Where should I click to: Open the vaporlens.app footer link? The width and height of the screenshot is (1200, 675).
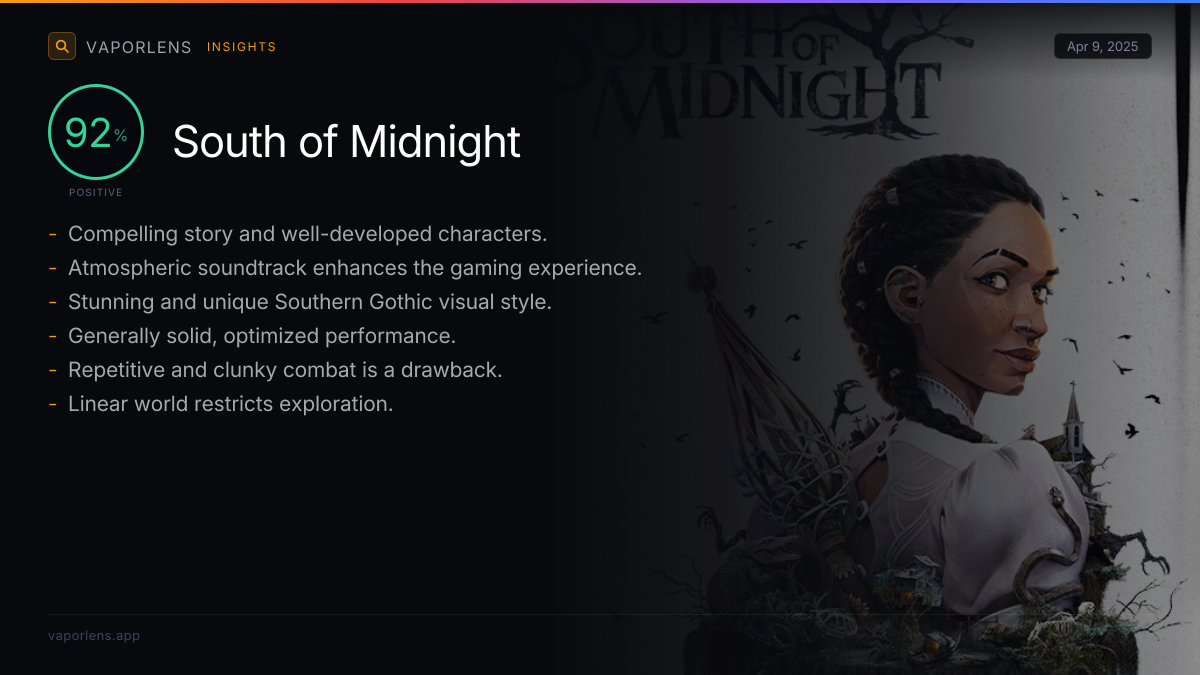[x=94, y=636]
